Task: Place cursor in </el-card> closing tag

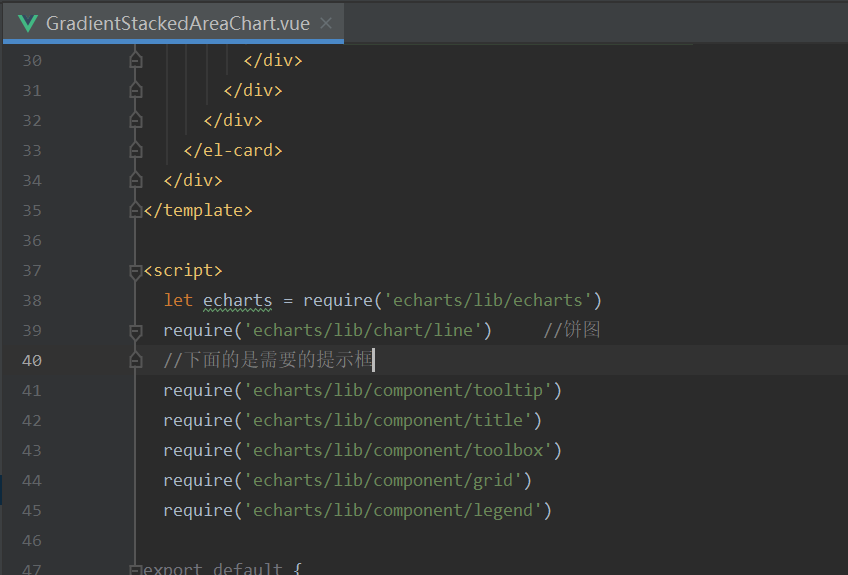Action: coord(233,150)
